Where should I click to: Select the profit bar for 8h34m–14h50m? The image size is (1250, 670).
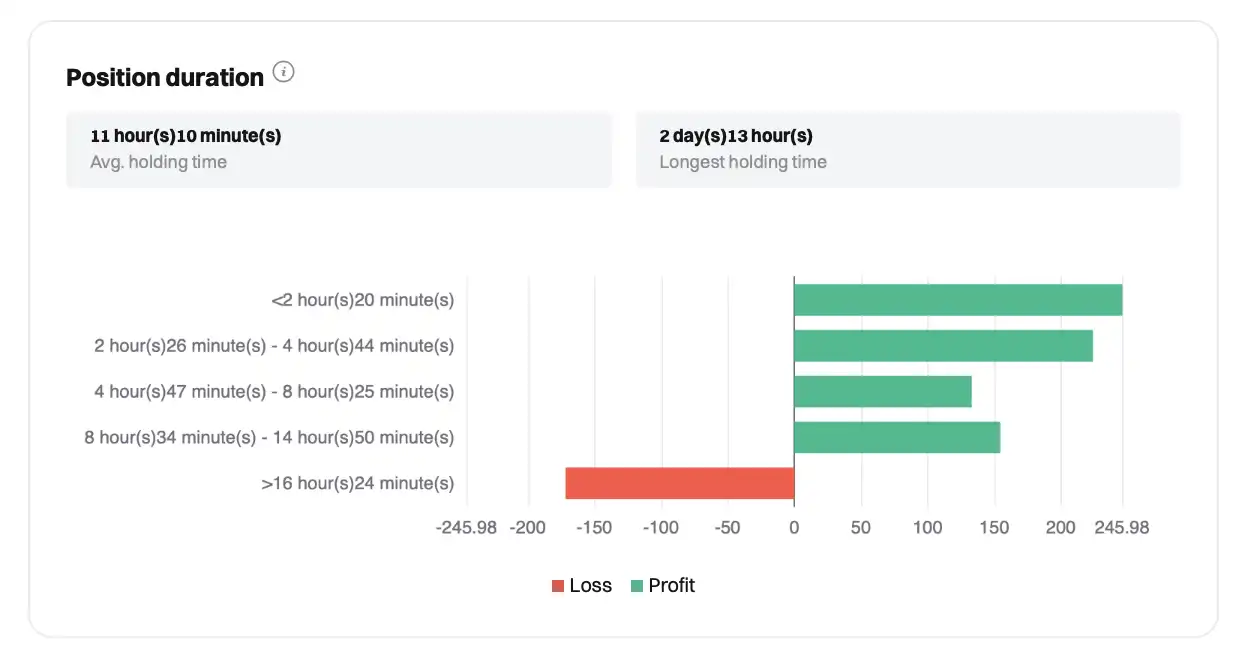coord(896,438)
